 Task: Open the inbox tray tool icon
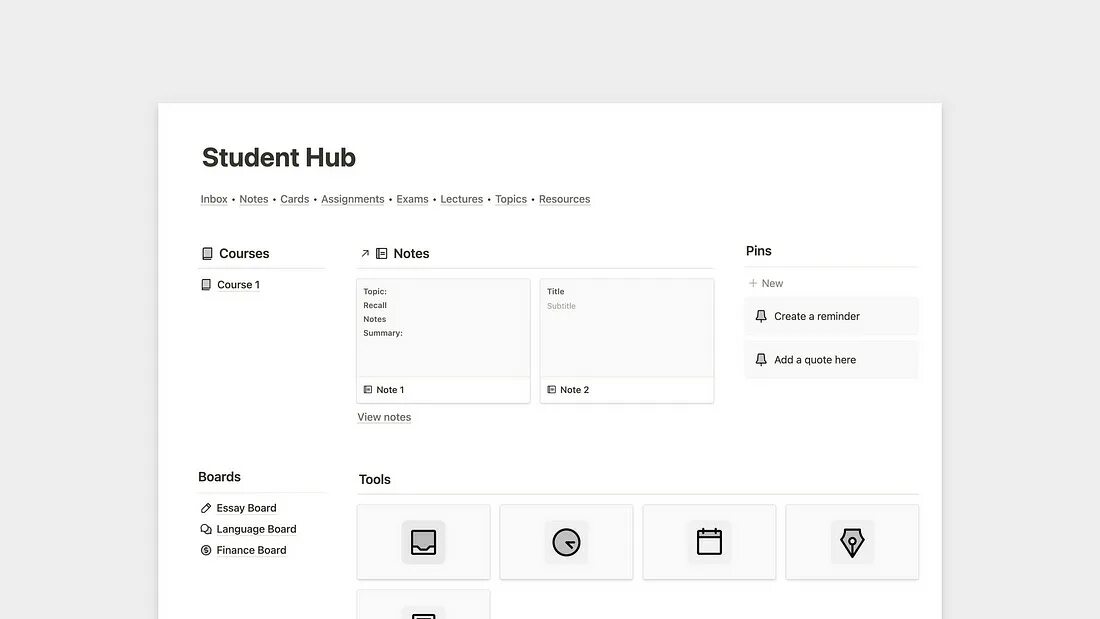click(423, 542)
